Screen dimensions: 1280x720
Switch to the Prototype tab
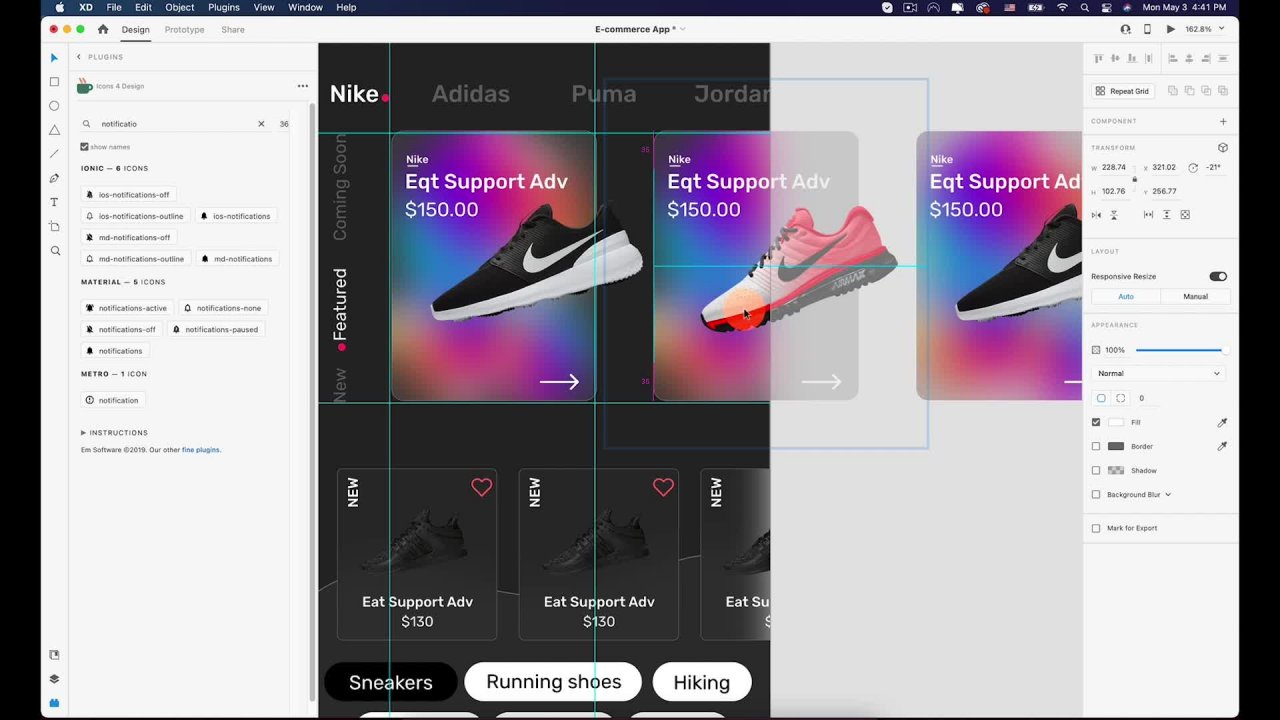(x=184, y=29)
